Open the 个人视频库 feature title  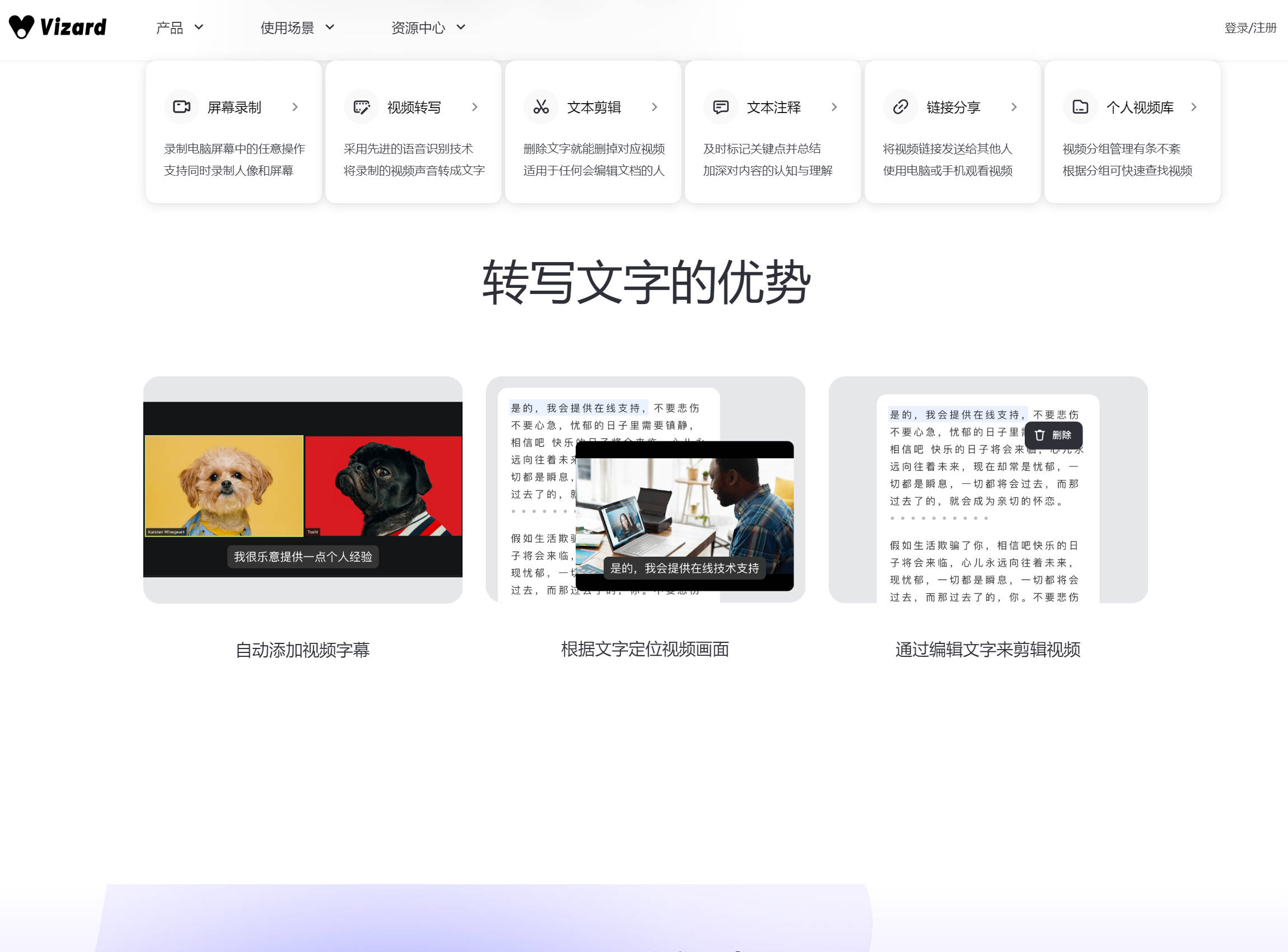tap(1139, 107)
